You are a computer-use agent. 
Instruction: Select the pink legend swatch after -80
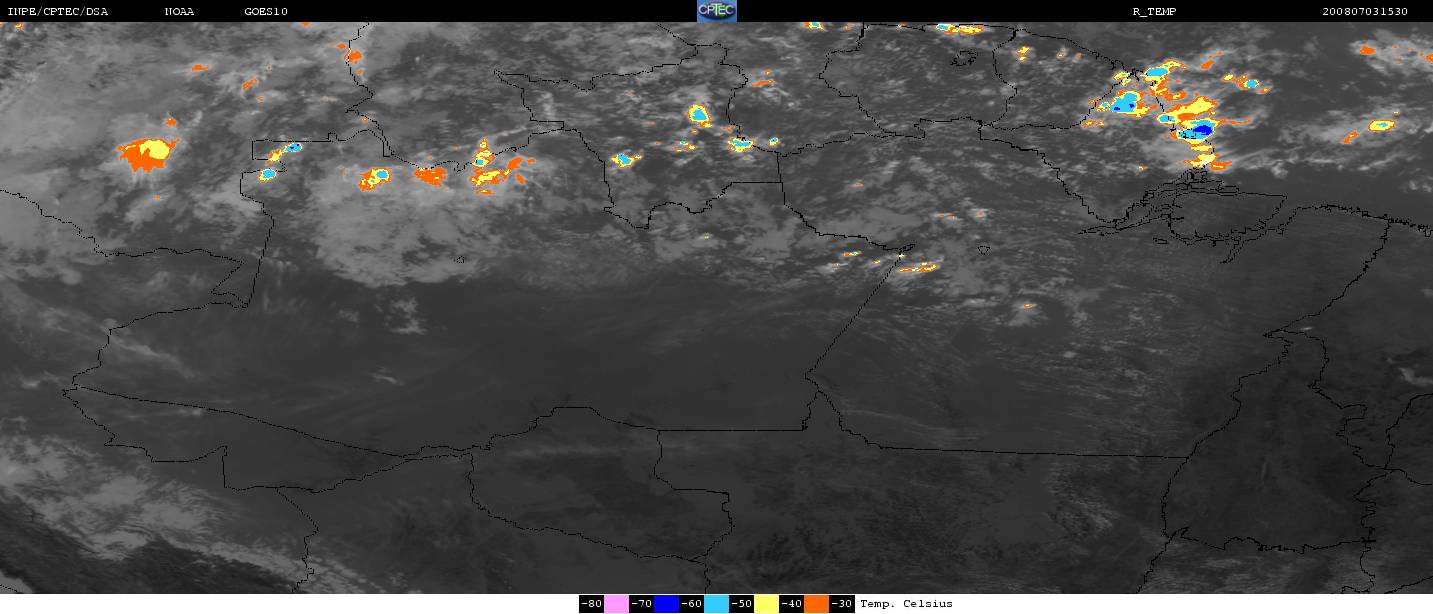click(616, 604)
